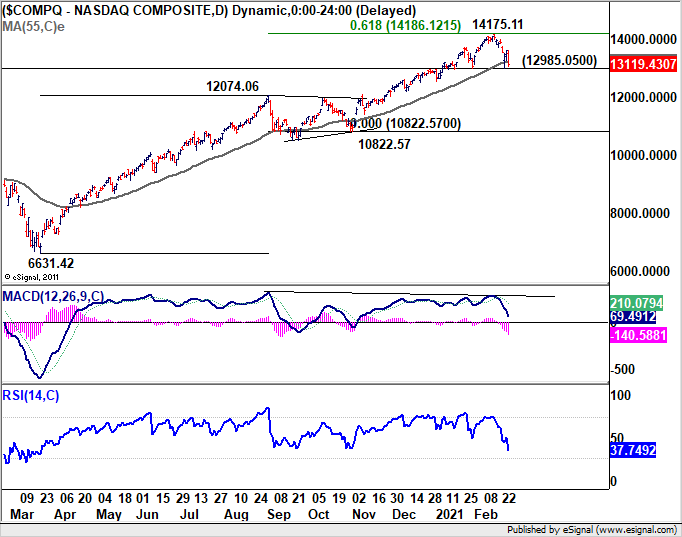The width and height of the screenshot is (682, 537).
Task: Select the 12074.06 peak annotation
Action: 232,86
